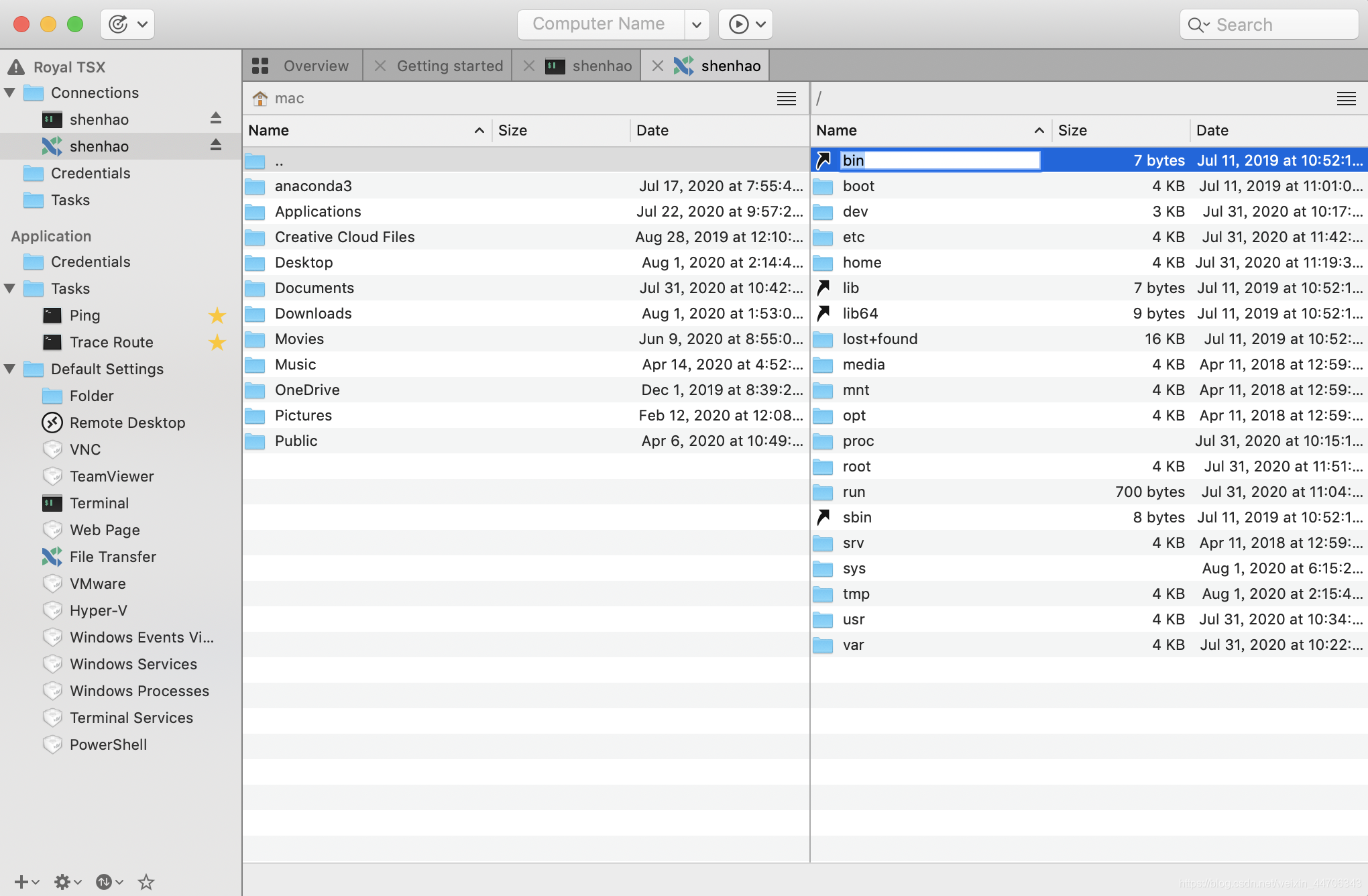Close the shenhao terminal tab
This screenshot has width=1368, height=896.
(529, 66)
